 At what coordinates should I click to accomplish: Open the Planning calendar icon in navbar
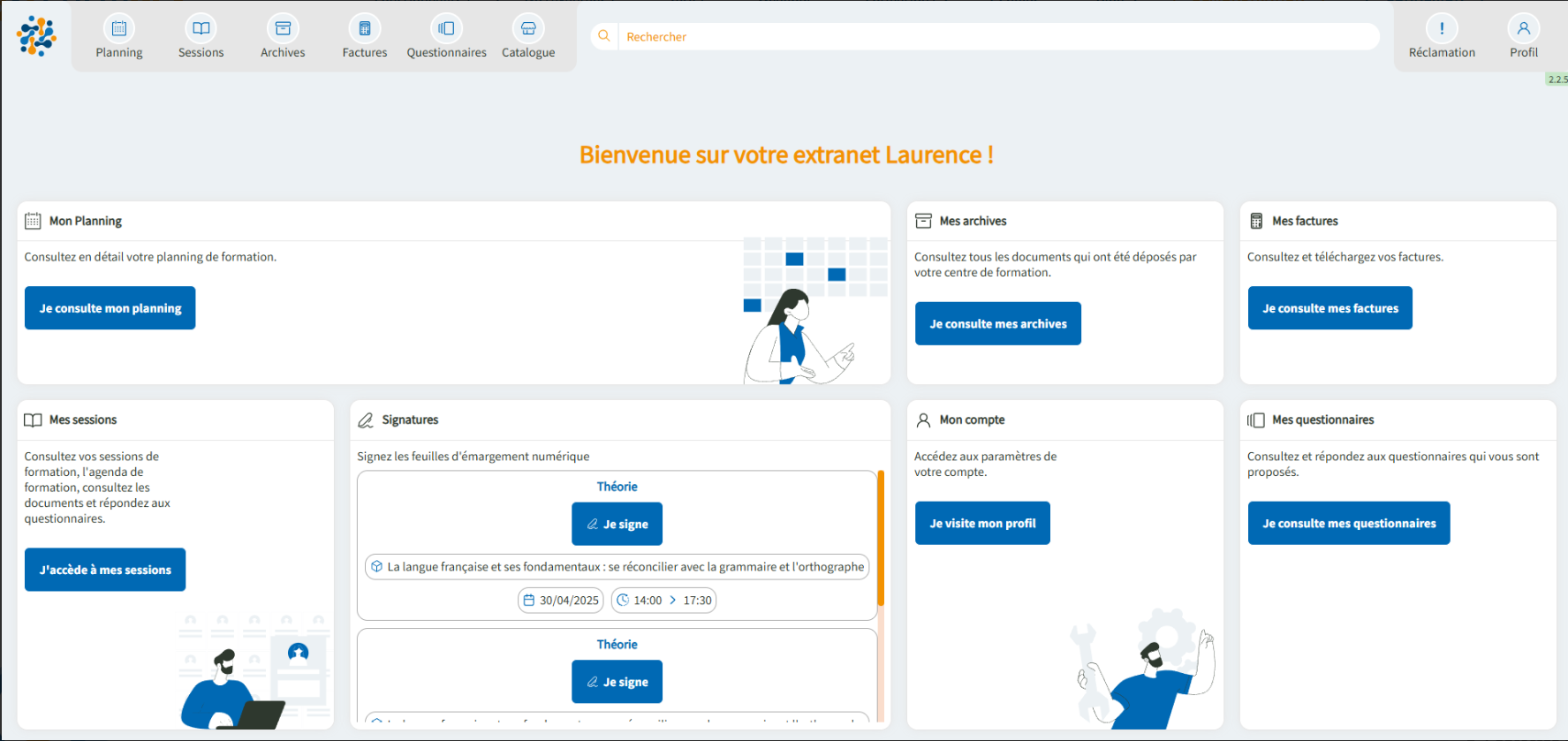point(119,29)
